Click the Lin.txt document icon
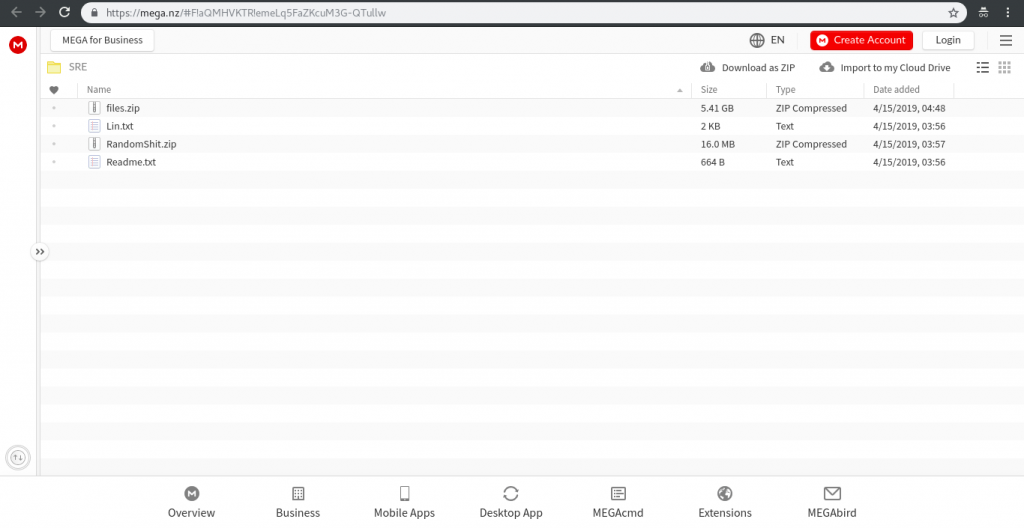The image size is (1024, 528). pyautogui.click(x=94, y=126)
